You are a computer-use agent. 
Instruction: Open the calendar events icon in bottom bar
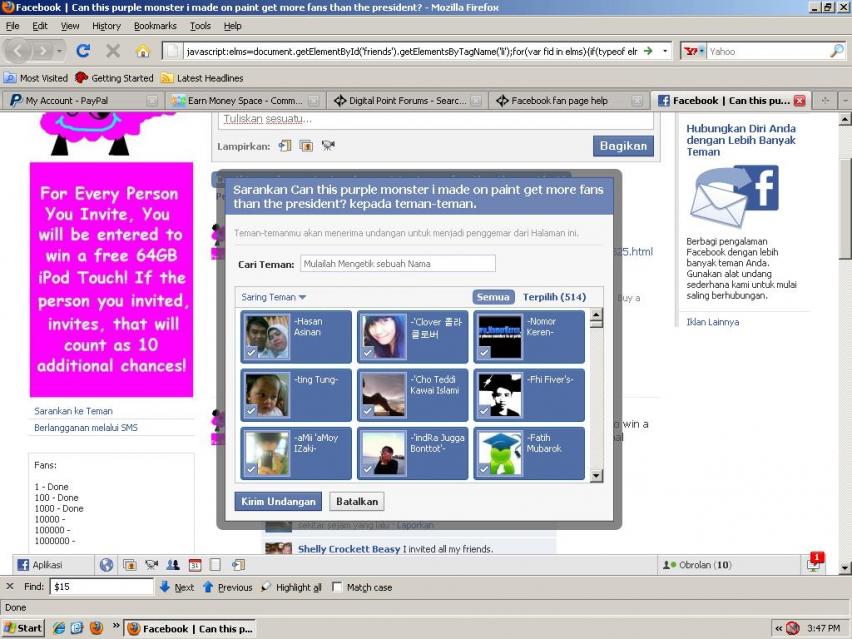pyautogui.click(x=195, y=565)
